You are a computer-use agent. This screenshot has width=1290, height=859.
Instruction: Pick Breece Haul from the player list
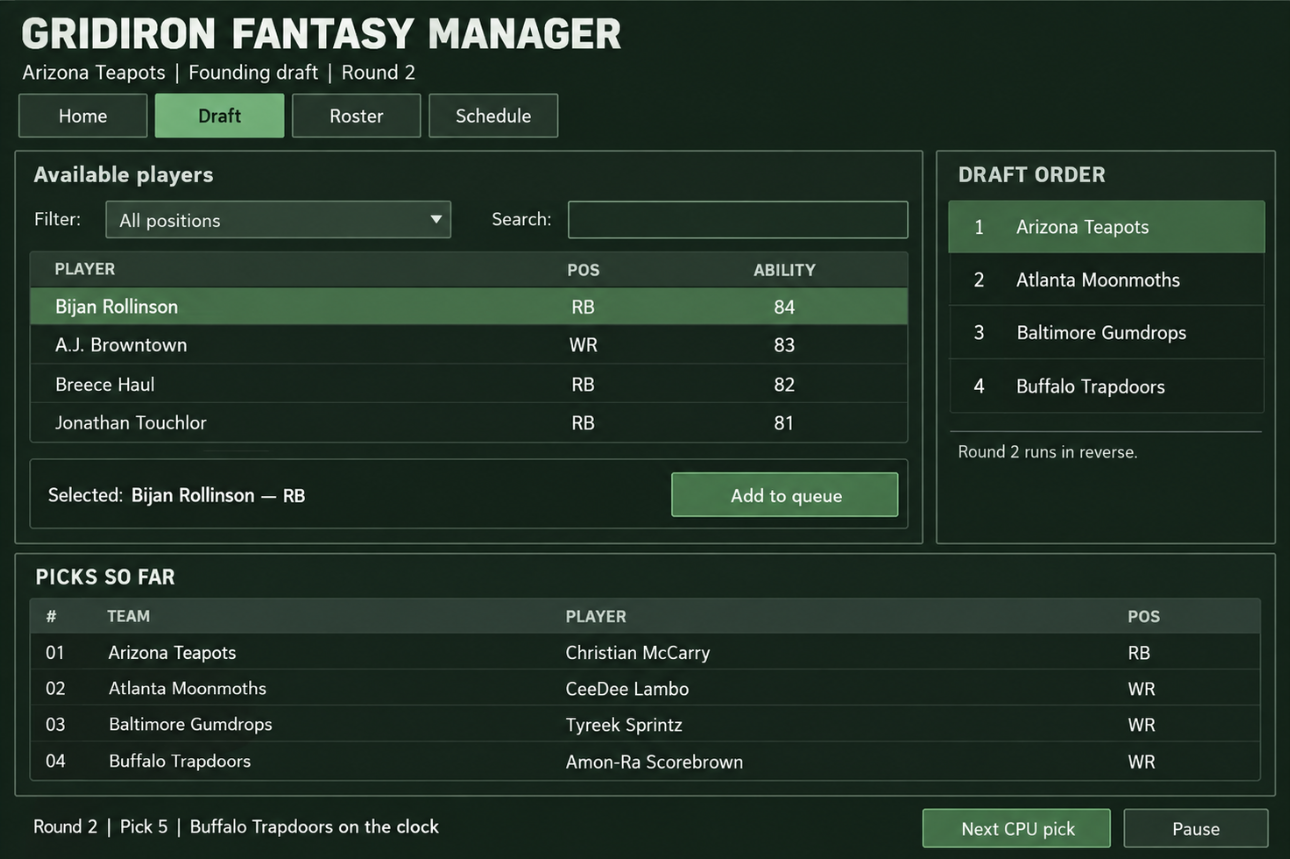[x=469, y=384]
